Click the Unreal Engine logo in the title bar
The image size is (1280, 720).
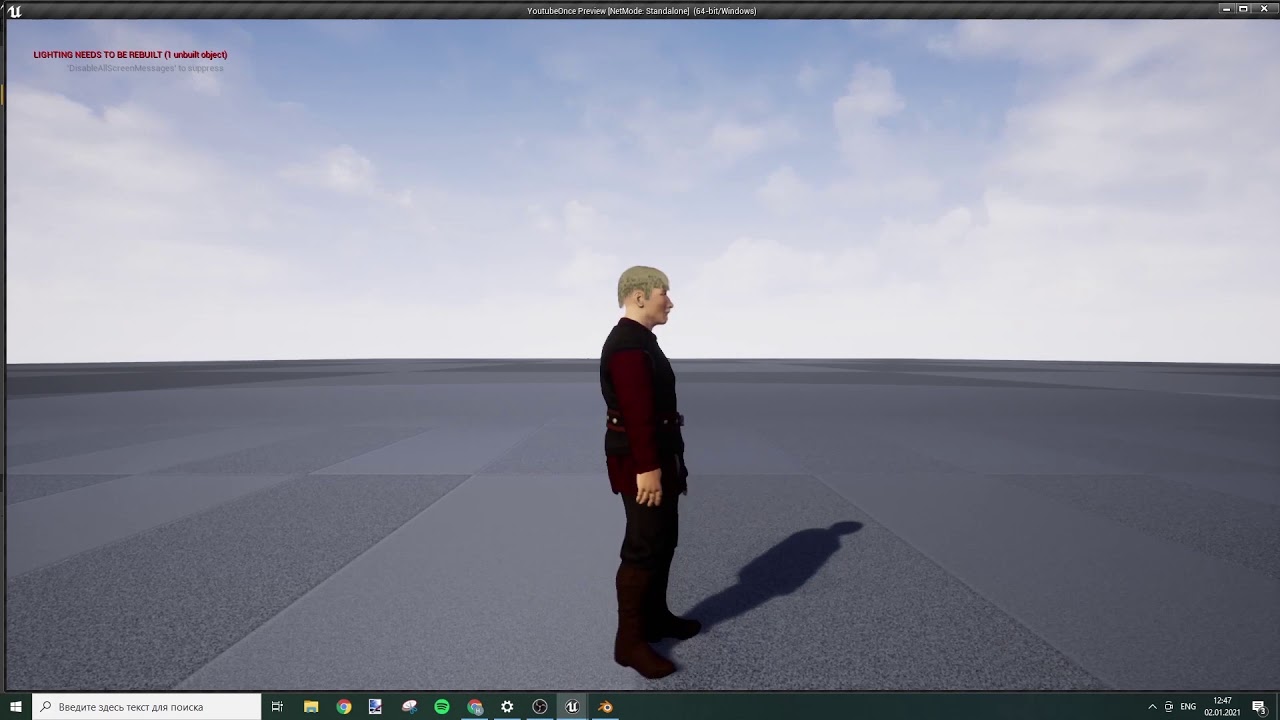point(14,11)
